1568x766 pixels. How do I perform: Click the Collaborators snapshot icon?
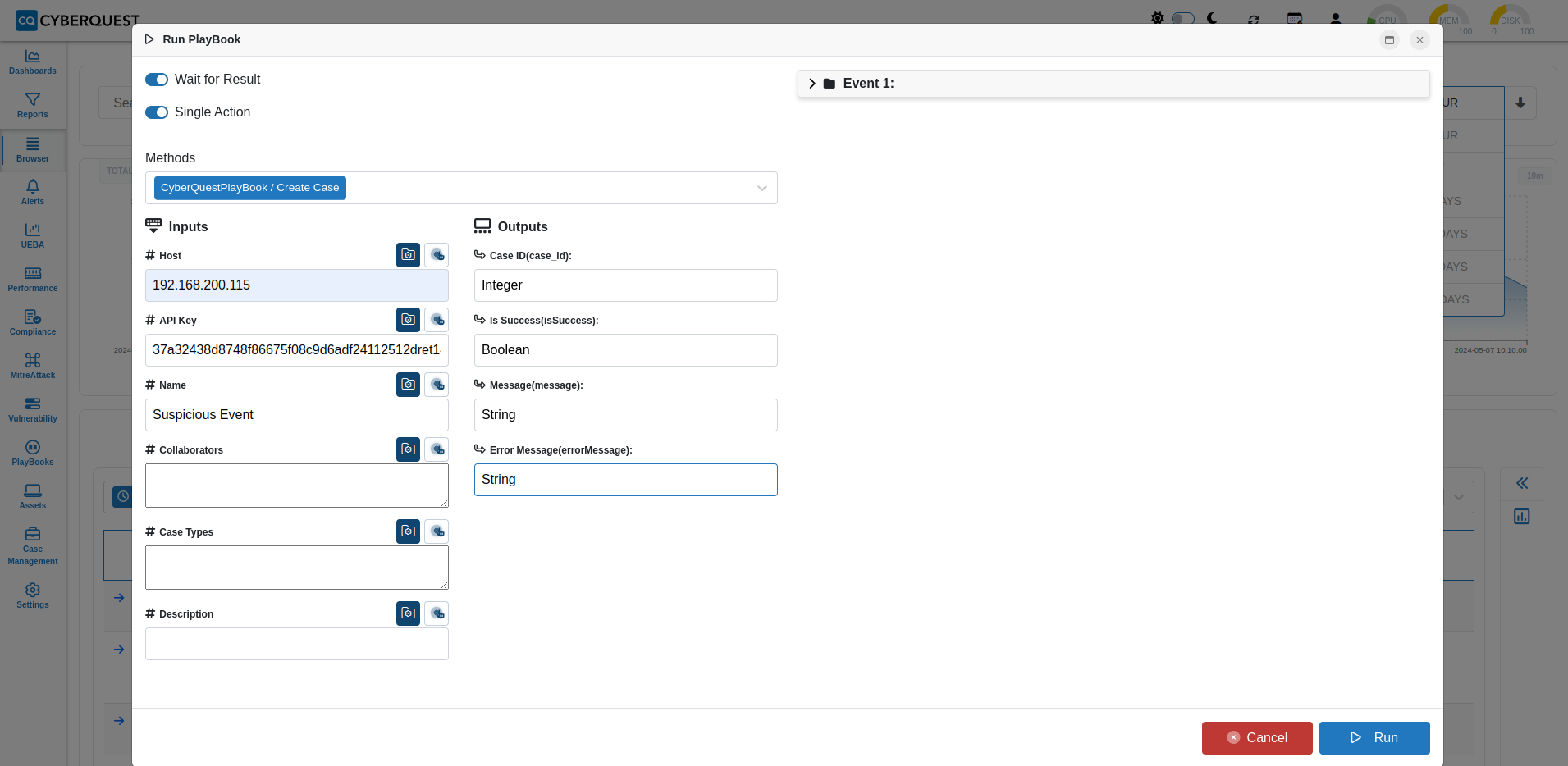[408, 449]
